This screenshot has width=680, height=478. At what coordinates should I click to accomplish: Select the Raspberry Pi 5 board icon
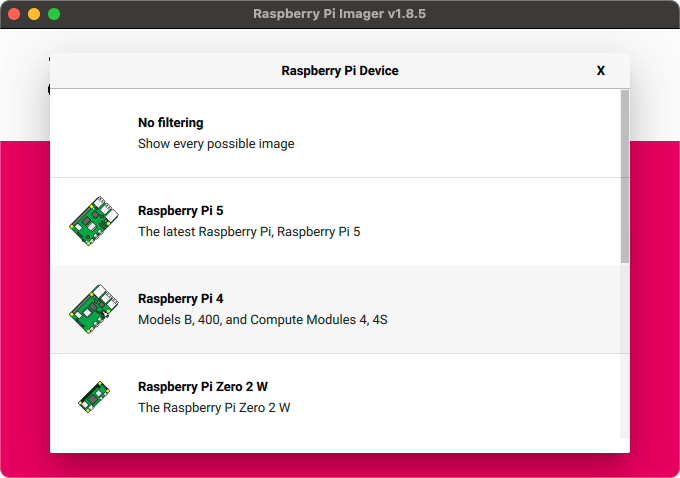click(94, 222)
